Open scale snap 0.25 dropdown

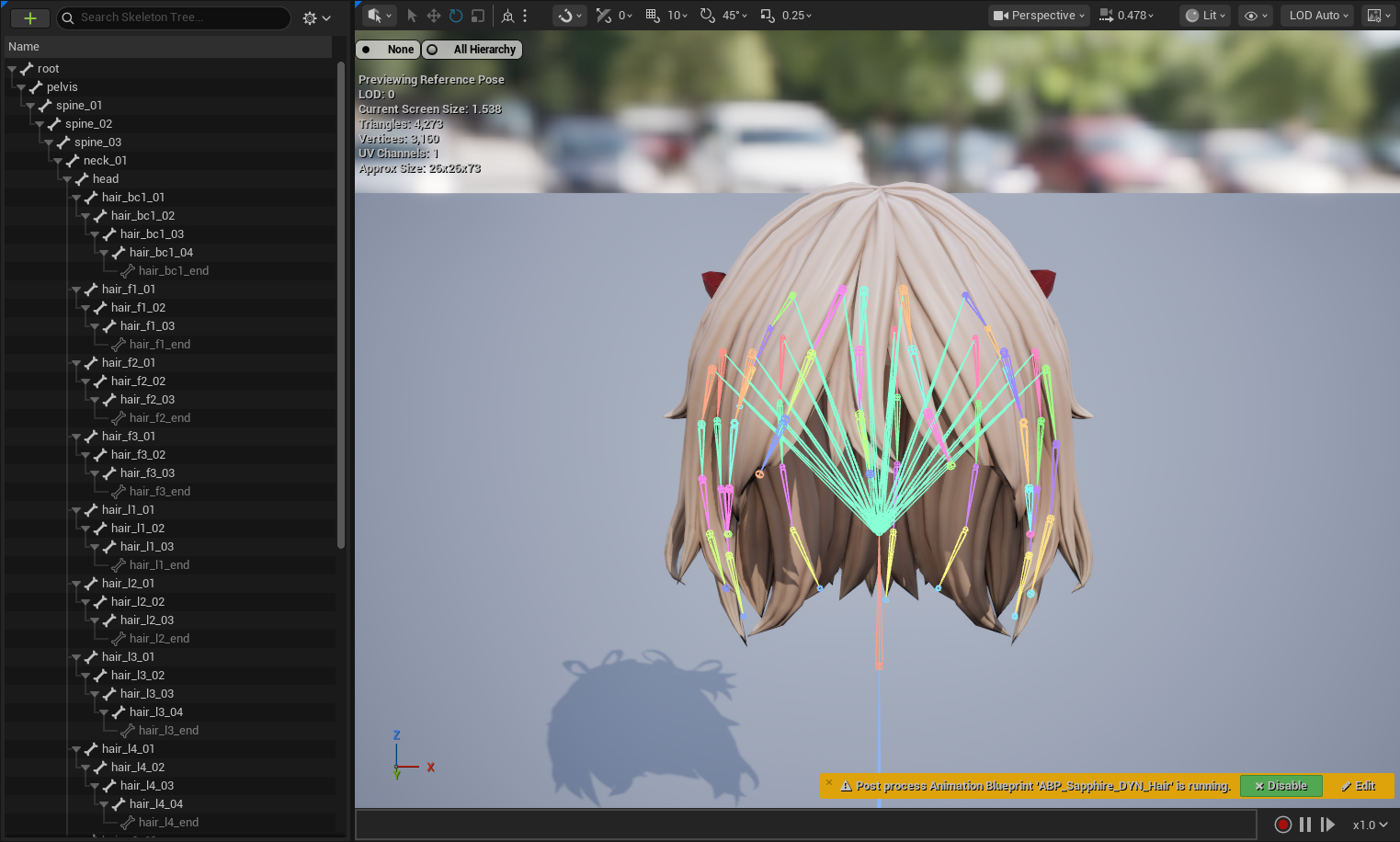tap(797, 16)
